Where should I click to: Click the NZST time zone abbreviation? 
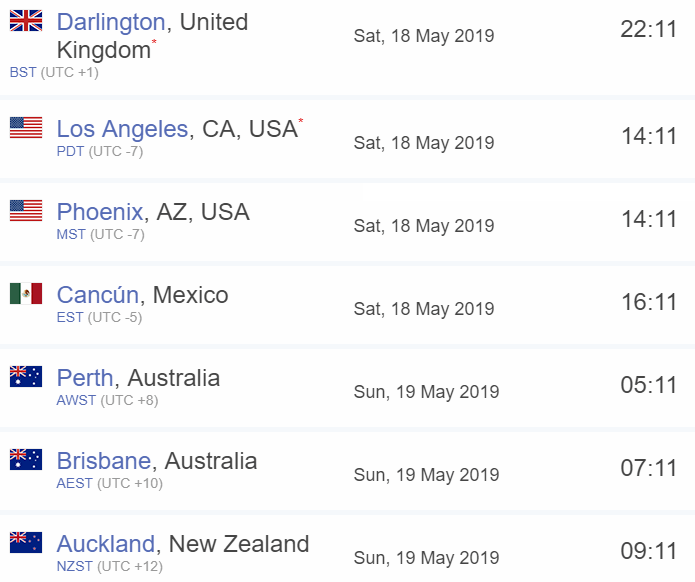tap(74, 566)
